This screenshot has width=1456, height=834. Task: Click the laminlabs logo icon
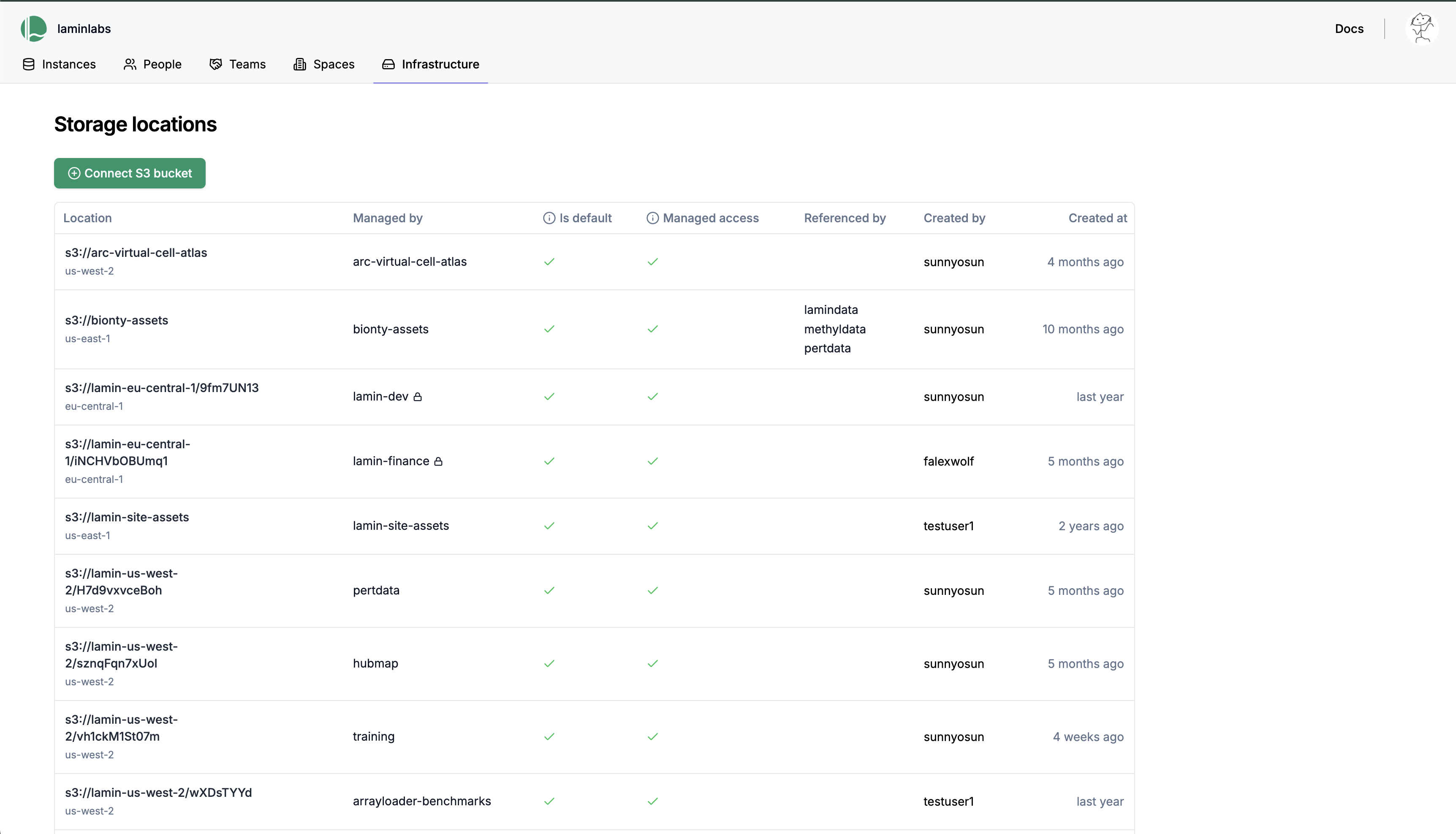pos(34,29)
